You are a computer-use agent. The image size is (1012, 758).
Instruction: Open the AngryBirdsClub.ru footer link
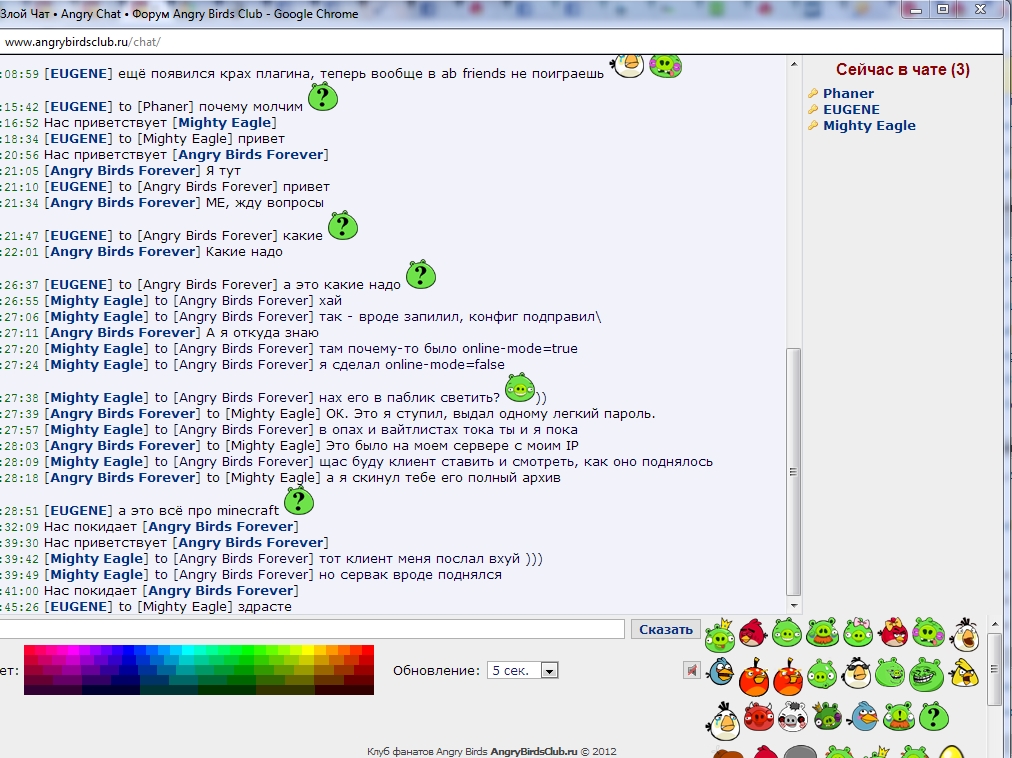point(534,752)
